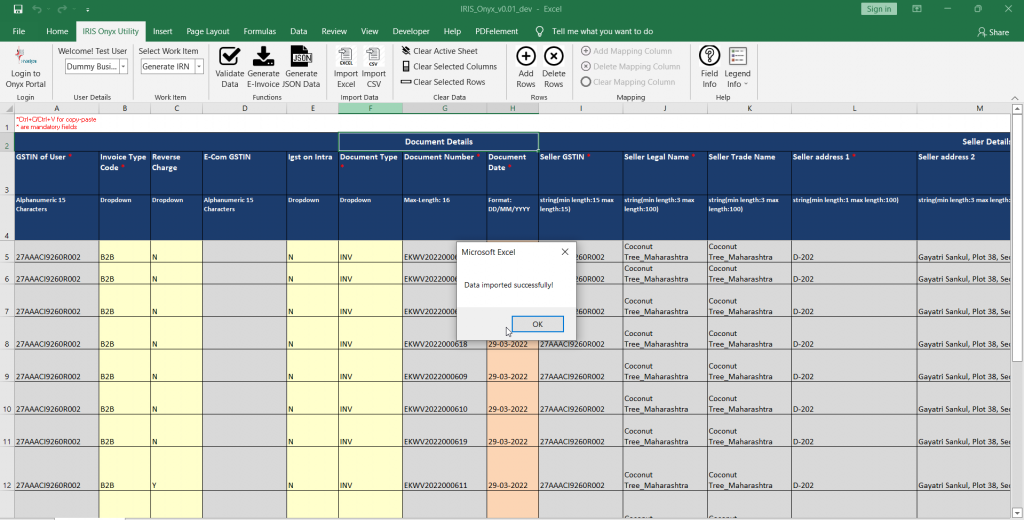Open the File tab
This screenshot has width=1024, height=520.
click(x=19, y=31)
